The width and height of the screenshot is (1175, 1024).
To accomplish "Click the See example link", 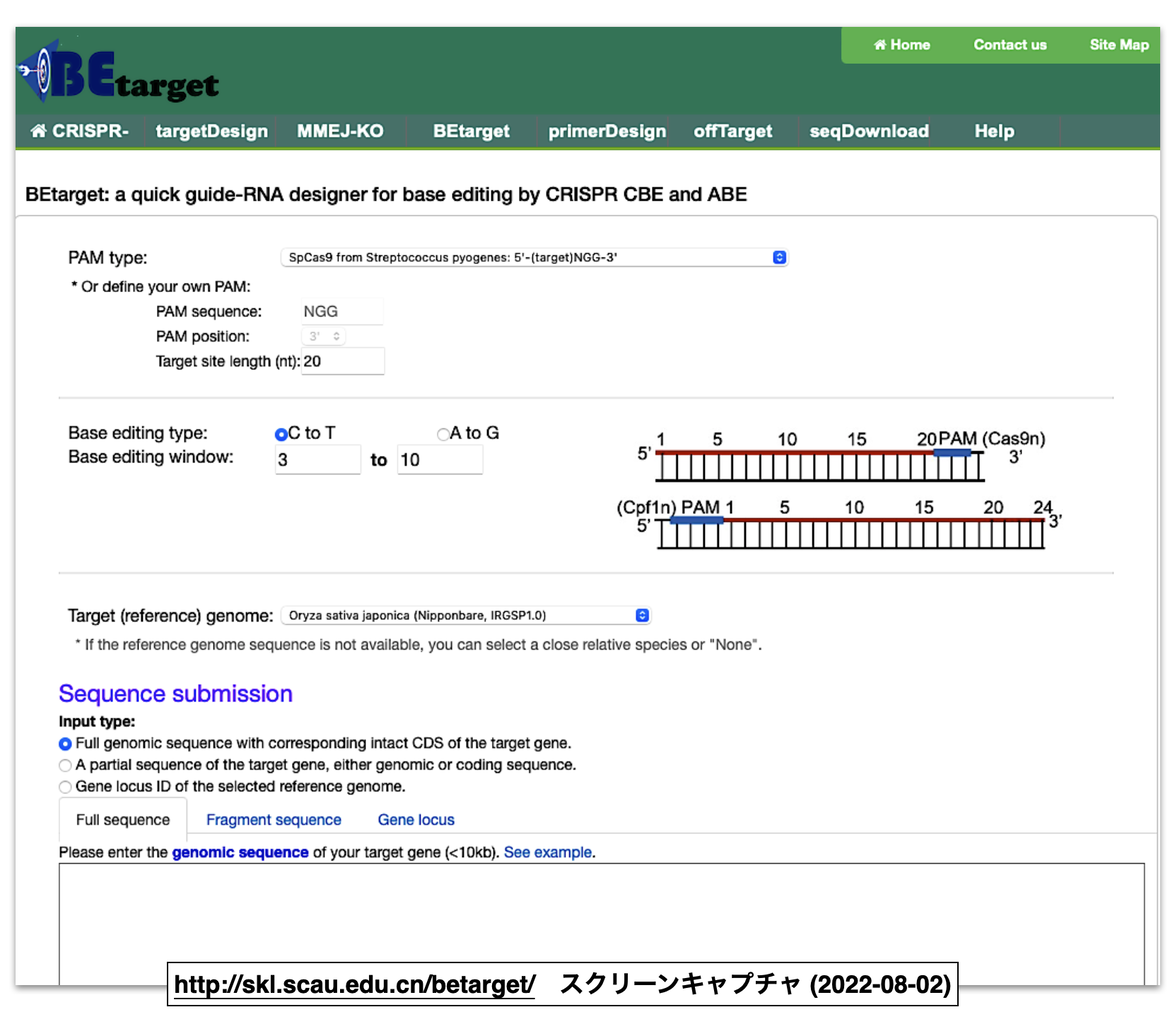I will click(548, 852).
